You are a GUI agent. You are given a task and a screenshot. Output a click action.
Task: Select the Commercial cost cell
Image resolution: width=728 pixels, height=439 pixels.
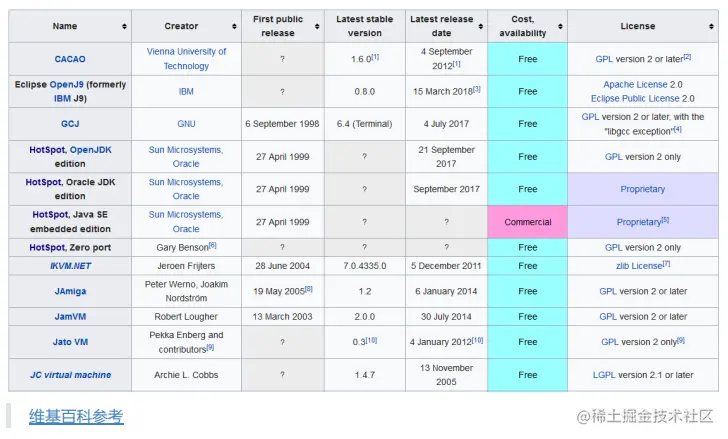pyautogui.click(x=527, y=222)
